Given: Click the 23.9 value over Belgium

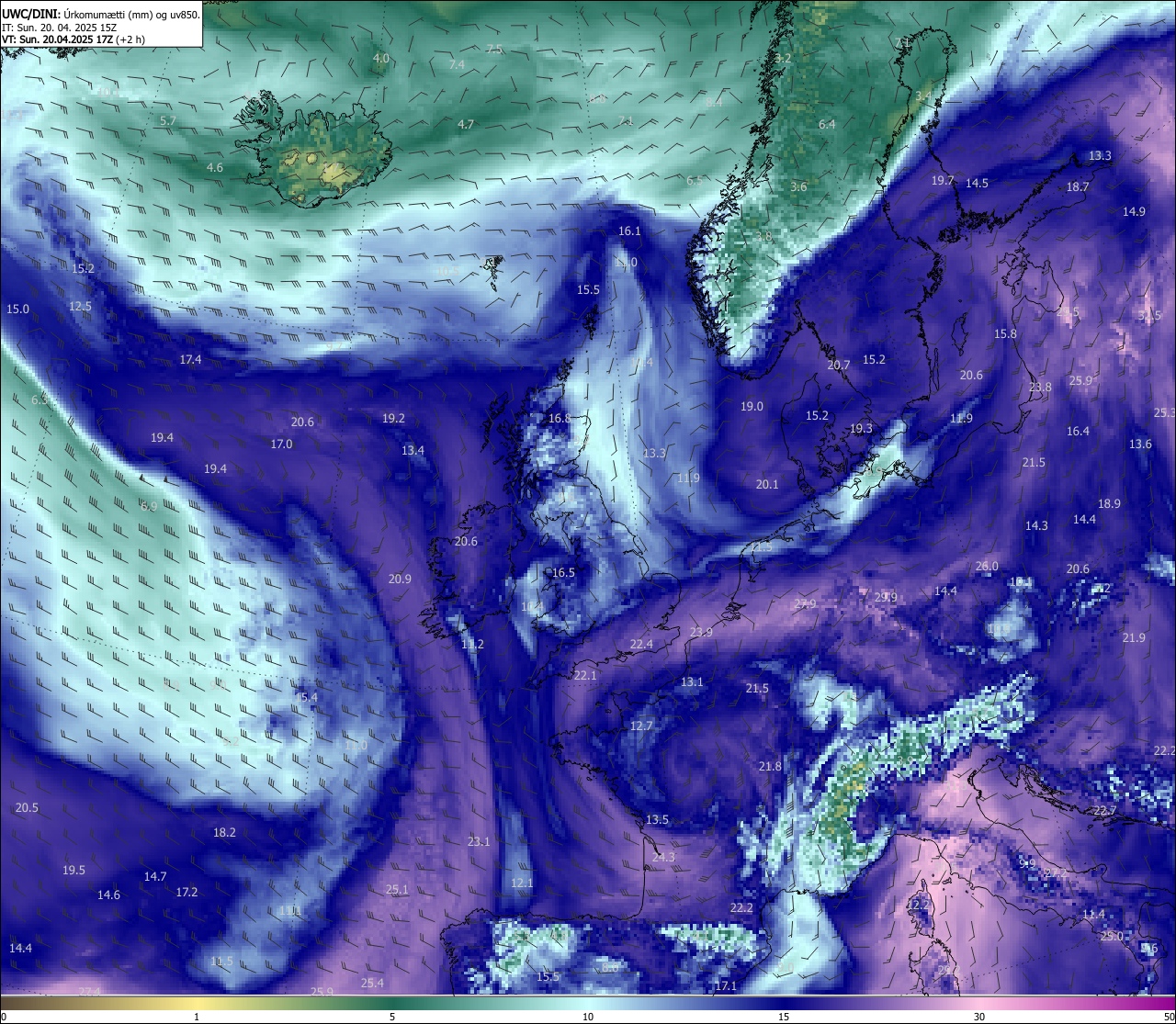Looking at the screenshot, I should (x=701, y=633).
